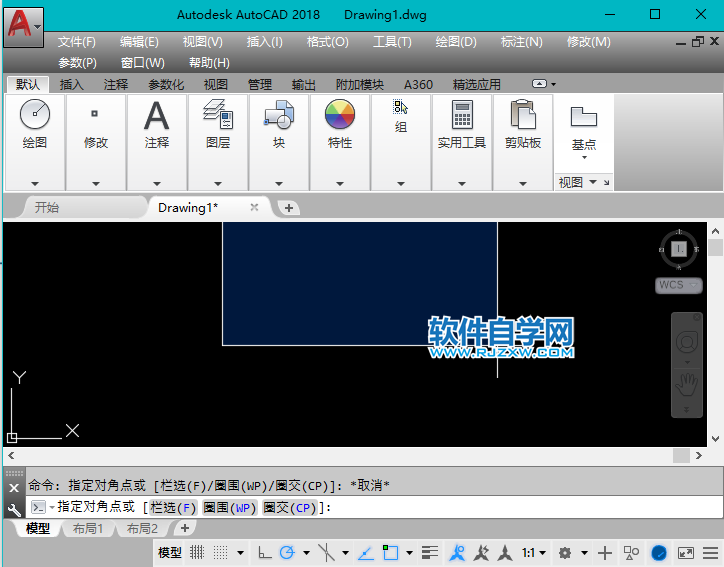
Task: Toggle the grid display in status bar
Action: 197,552
